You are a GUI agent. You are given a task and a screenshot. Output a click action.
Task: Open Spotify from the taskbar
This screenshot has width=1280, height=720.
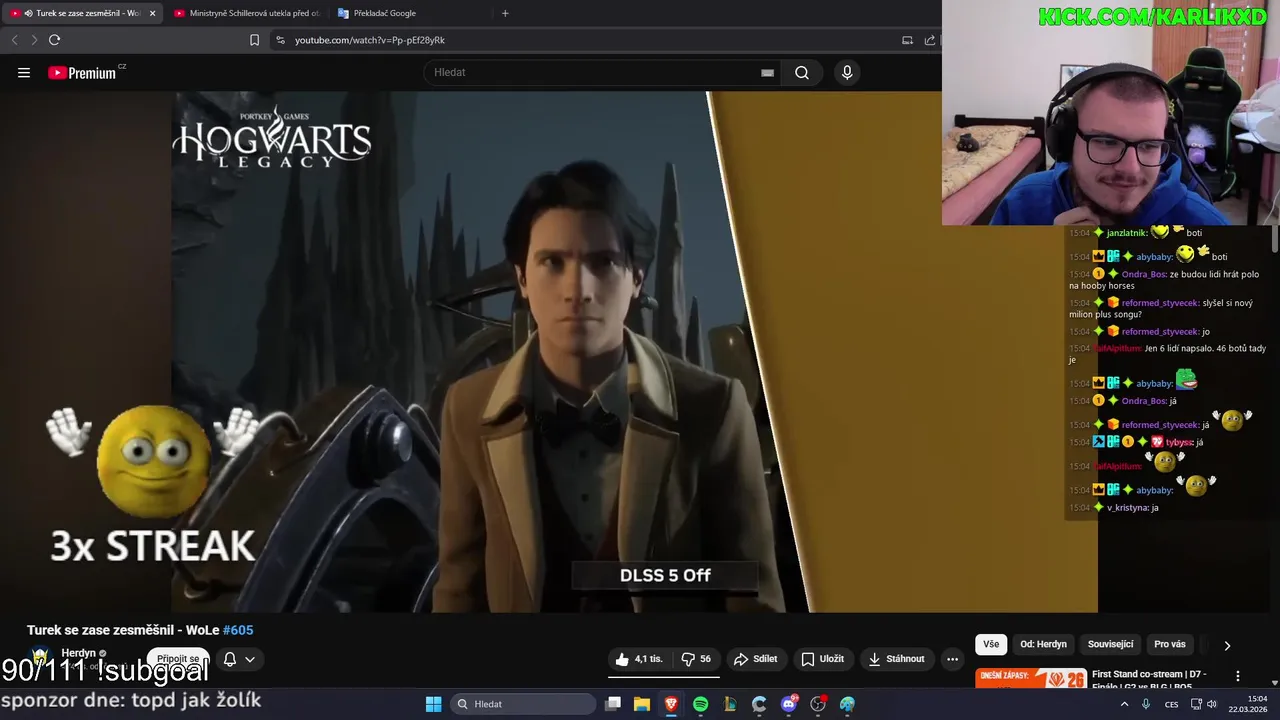701,704
